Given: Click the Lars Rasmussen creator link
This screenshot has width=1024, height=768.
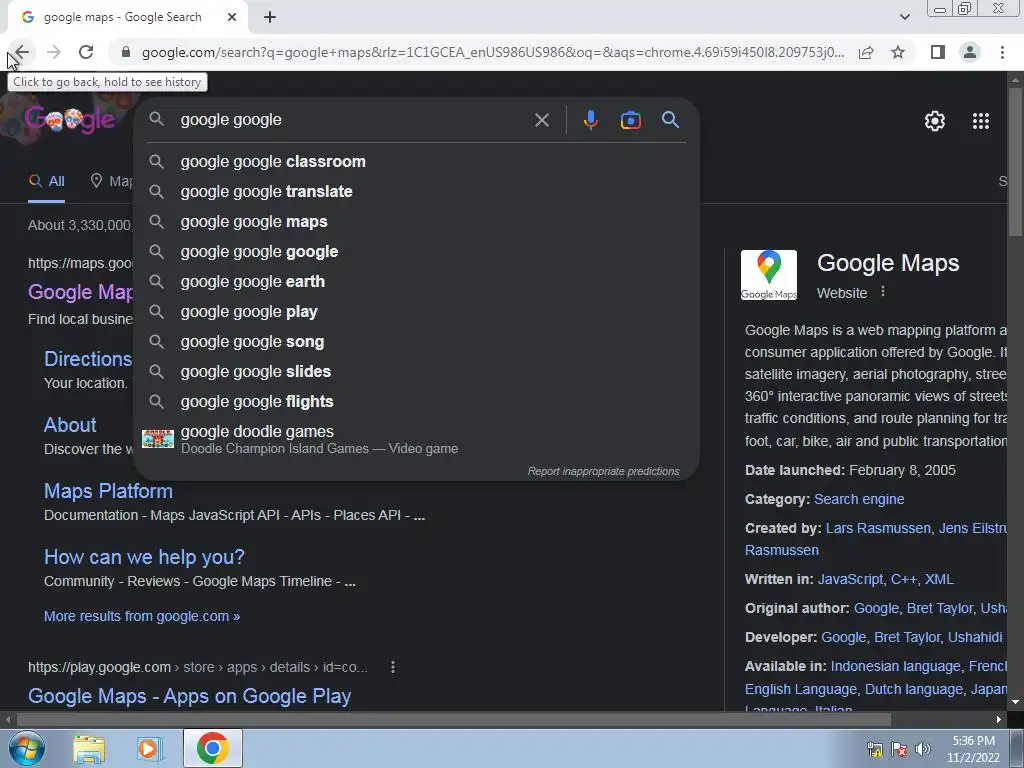Looking at the screenshot, I should [x=878, y=528].
